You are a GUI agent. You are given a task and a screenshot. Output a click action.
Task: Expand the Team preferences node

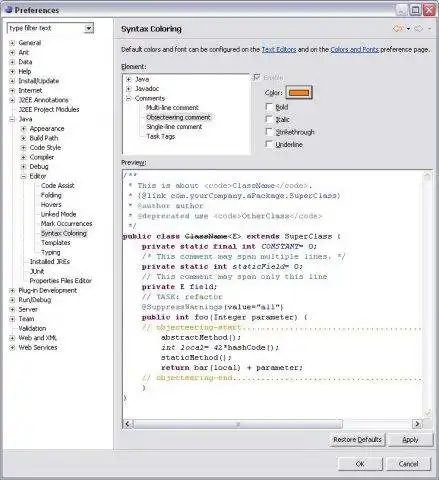click(12, 319)
